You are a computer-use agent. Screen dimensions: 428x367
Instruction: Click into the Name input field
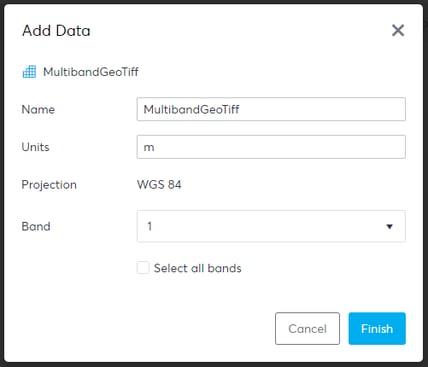point(271,109)
